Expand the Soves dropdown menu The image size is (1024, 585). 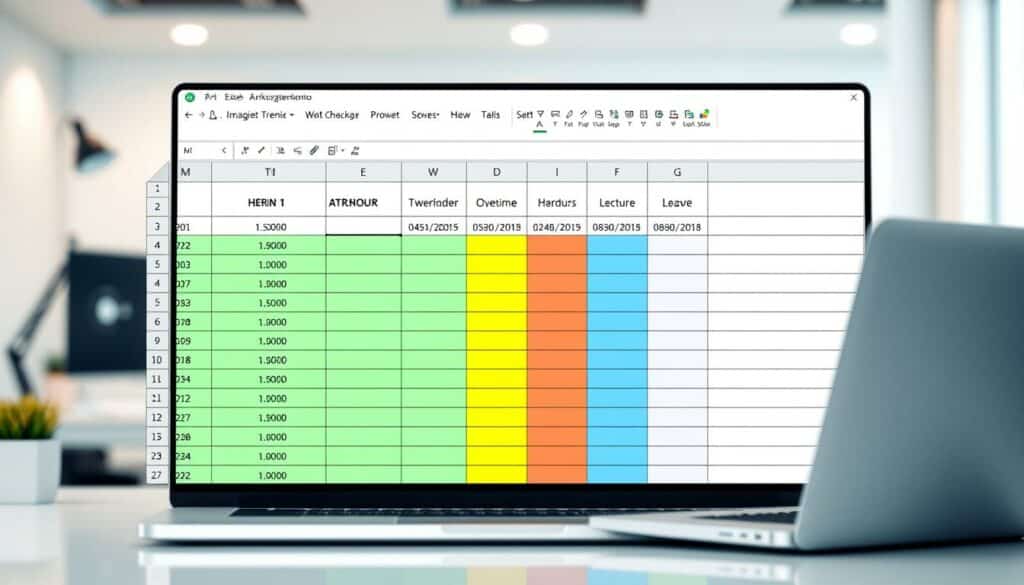point(425,116)
